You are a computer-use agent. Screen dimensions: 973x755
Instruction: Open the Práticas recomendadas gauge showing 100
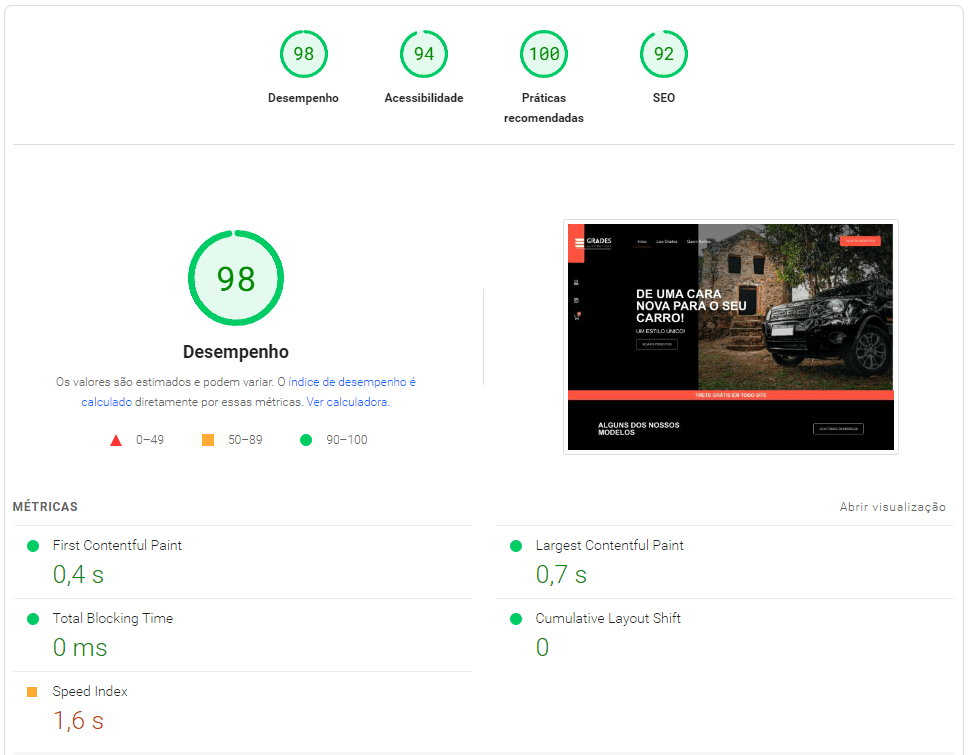[x=544, y=55]
